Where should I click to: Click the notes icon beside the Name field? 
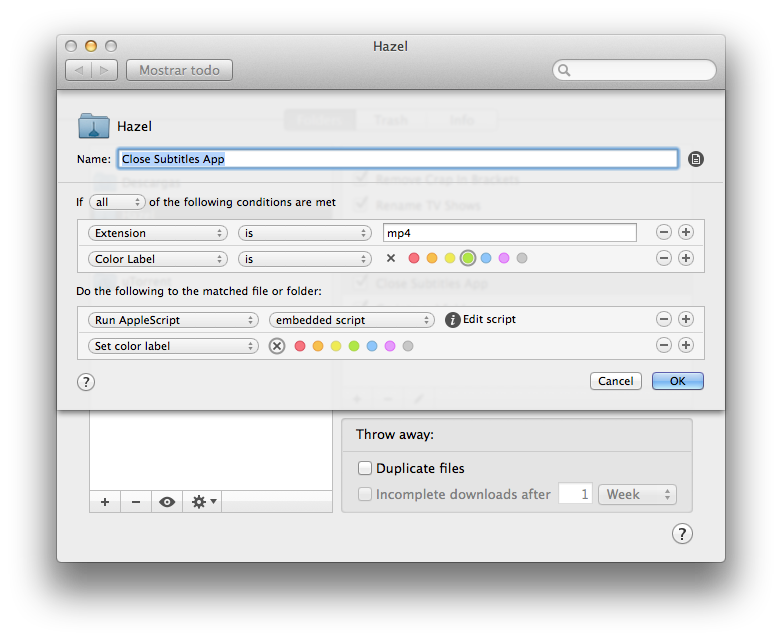click(x=696, y=159)
